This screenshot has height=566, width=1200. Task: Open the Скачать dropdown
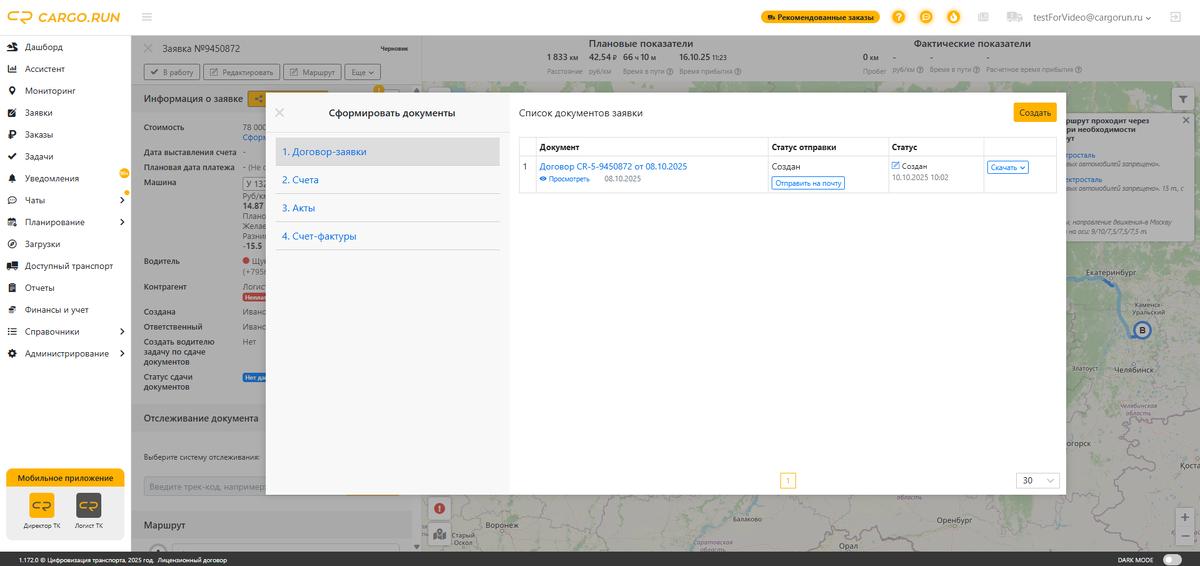(x=1008, y=167)
